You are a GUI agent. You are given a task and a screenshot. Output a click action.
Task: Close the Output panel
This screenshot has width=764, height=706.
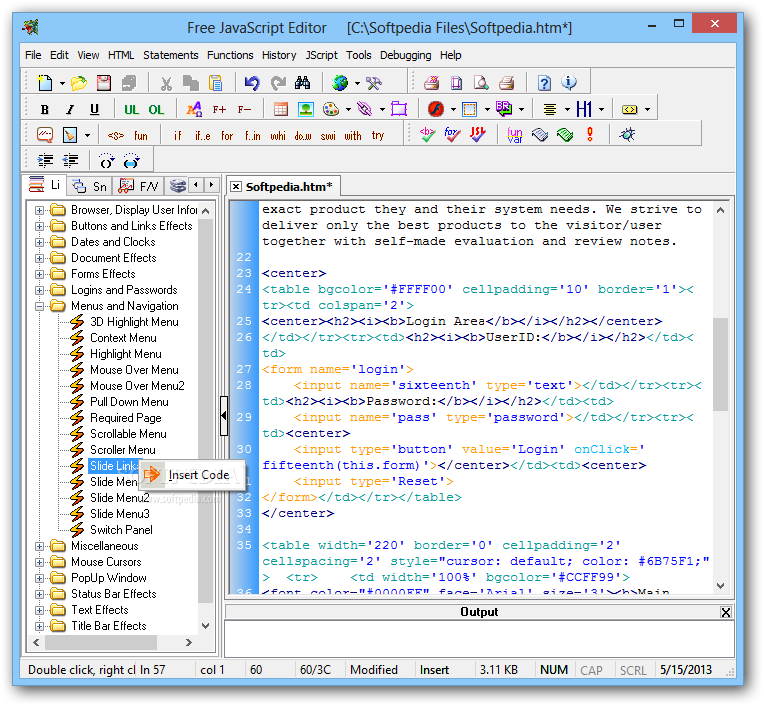click(x=726, y=612)
